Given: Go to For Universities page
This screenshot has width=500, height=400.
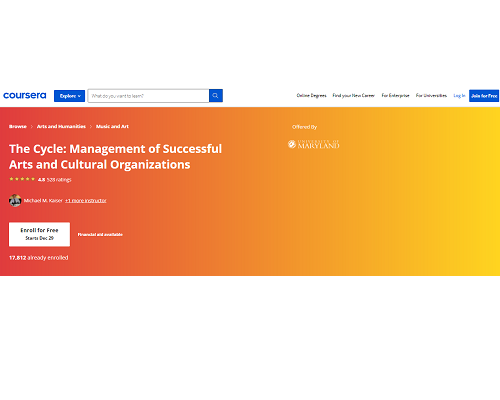Looking at the screenshot, I should [431, 96].
